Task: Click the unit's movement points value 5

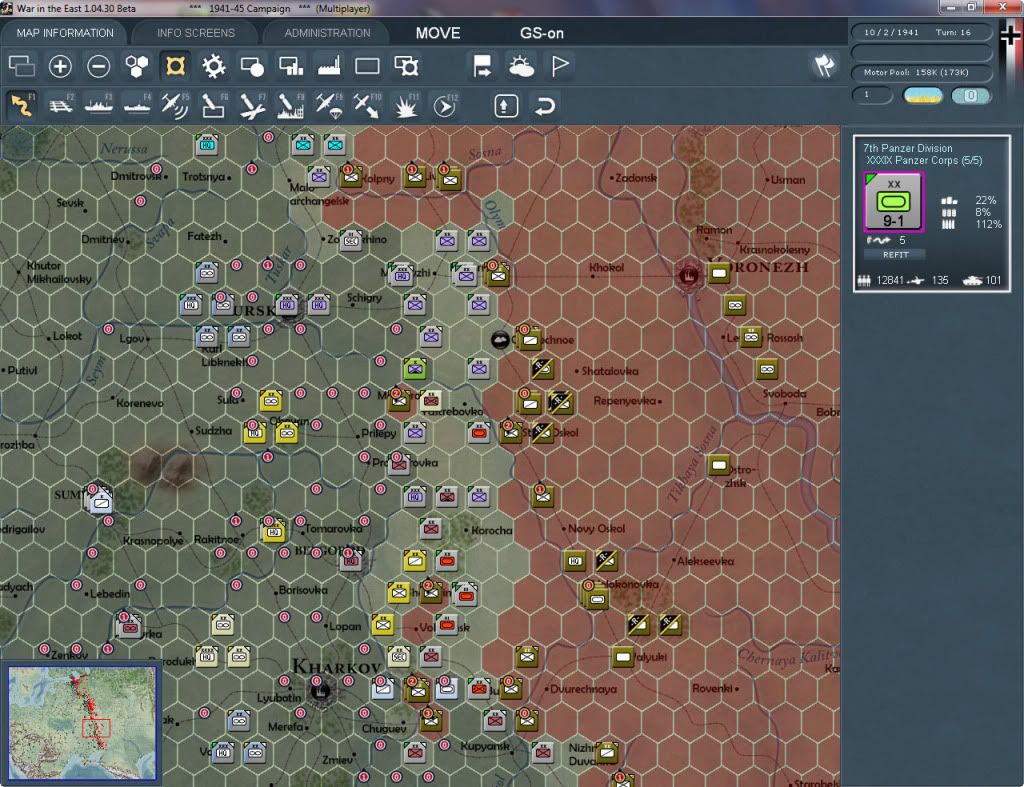Action: pos(902,240)
